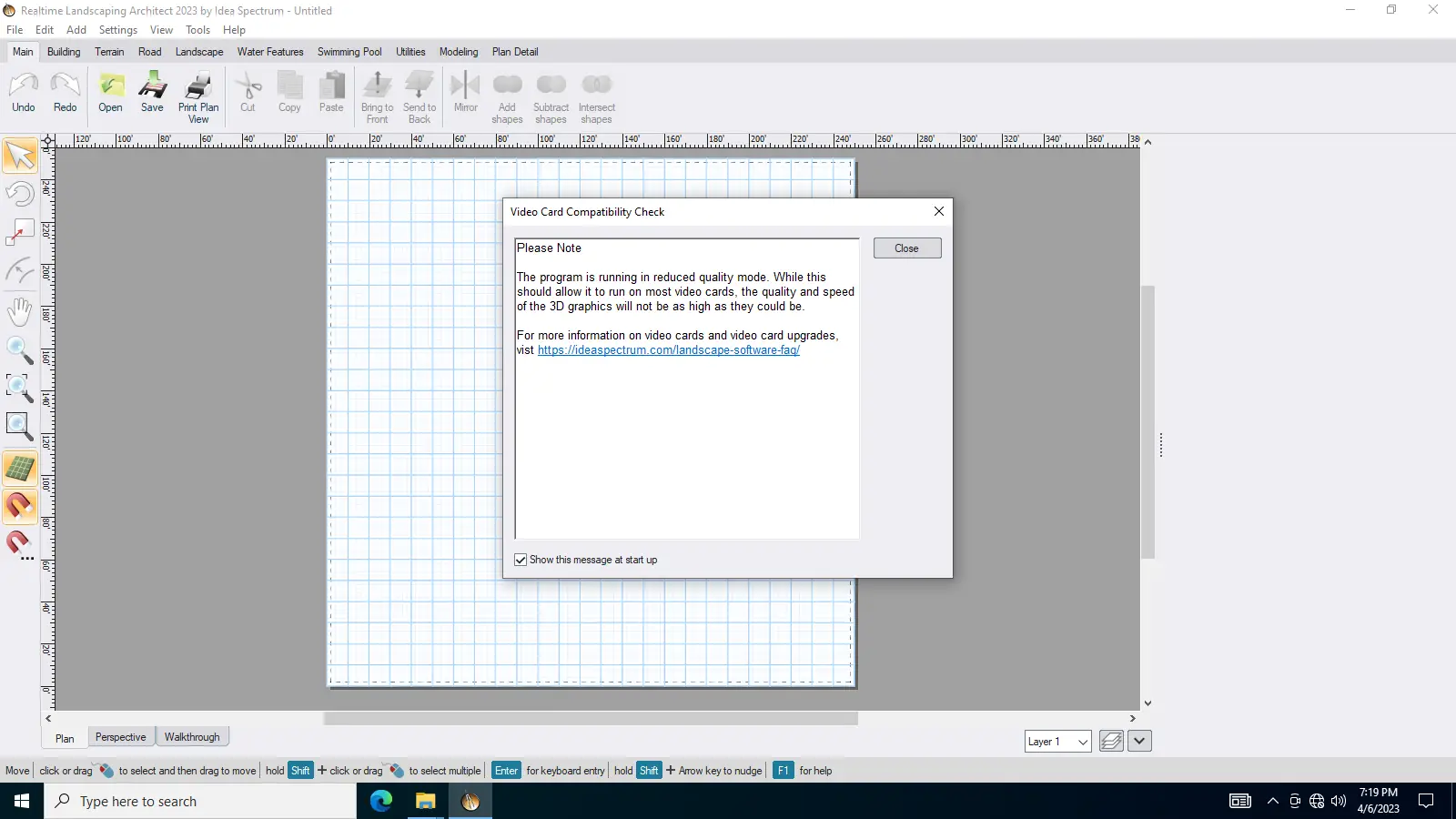The height and width of the screenshot is (819, 1456).
Task: Open File Explorer from the taskbar
Action: click(425, 801)
